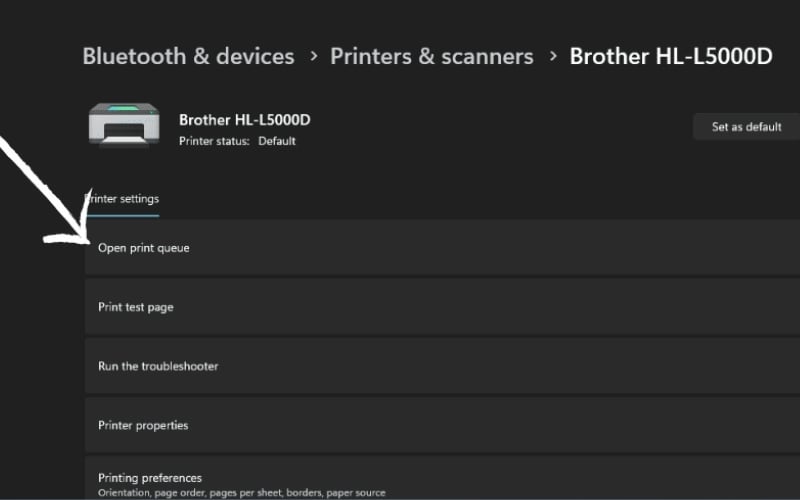Click the Default status value
This screenshot has width=800, height=500.
277,141
